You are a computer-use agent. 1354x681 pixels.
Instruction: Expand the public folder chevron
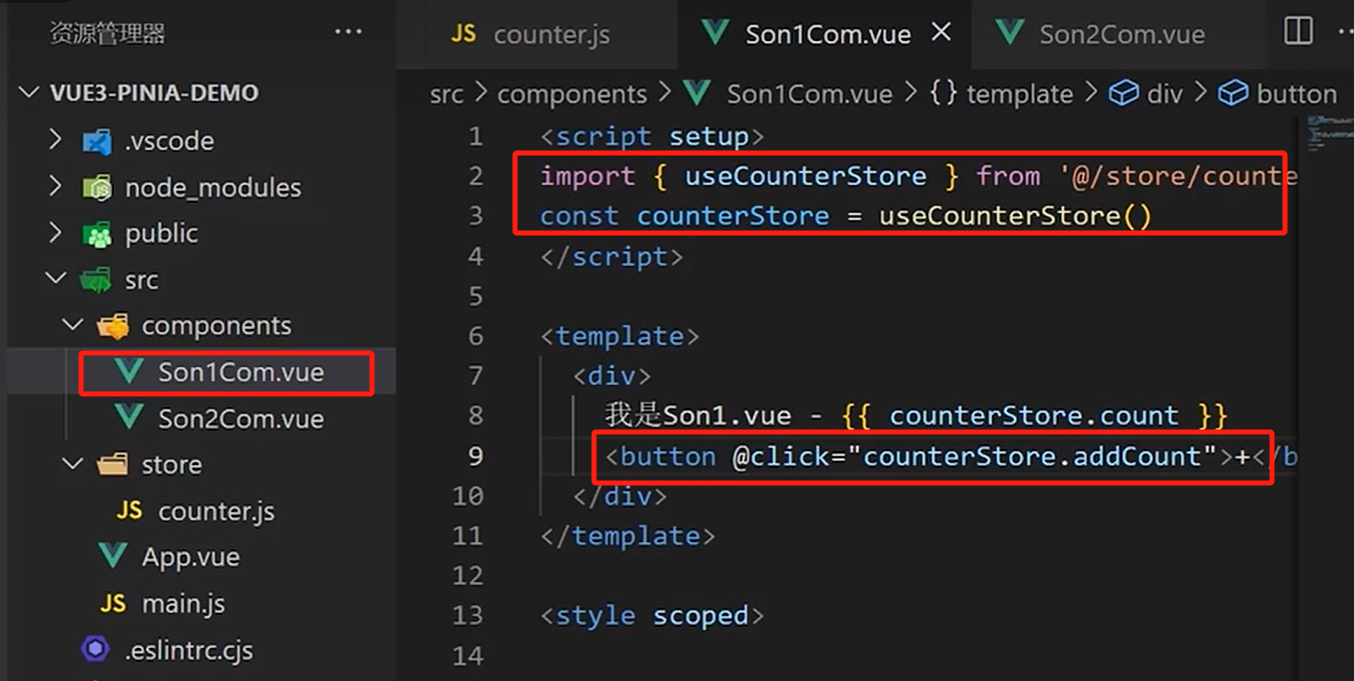click(x=56, y=232)
